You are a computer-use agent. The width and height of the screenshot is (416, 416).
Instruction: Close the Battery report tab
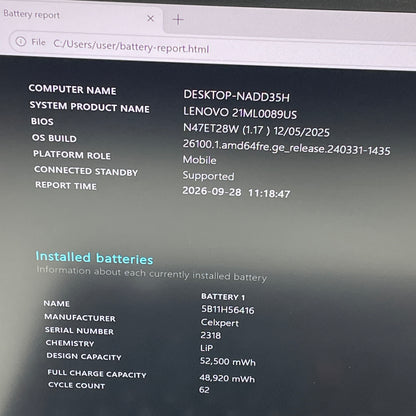tap(150, 18)
